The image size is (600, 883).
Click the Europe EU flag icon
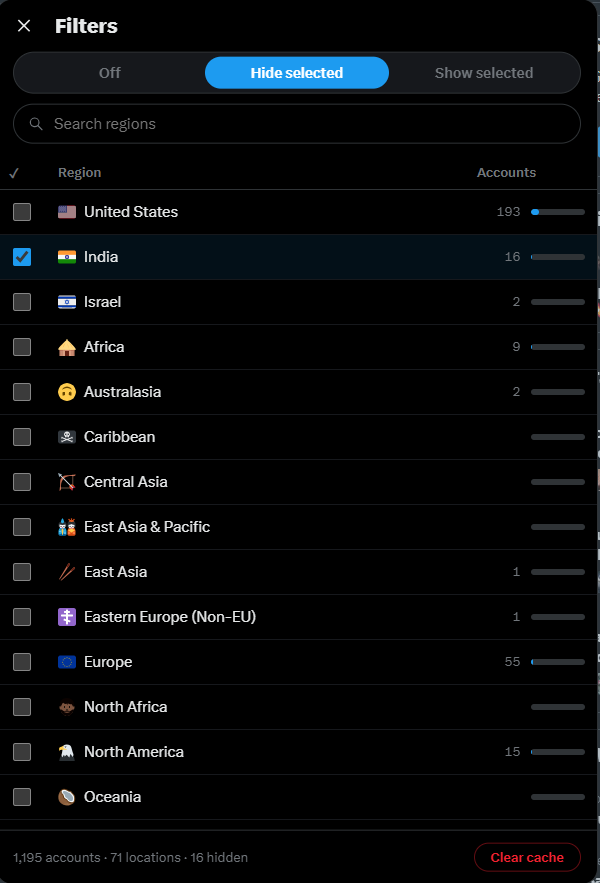67,662
